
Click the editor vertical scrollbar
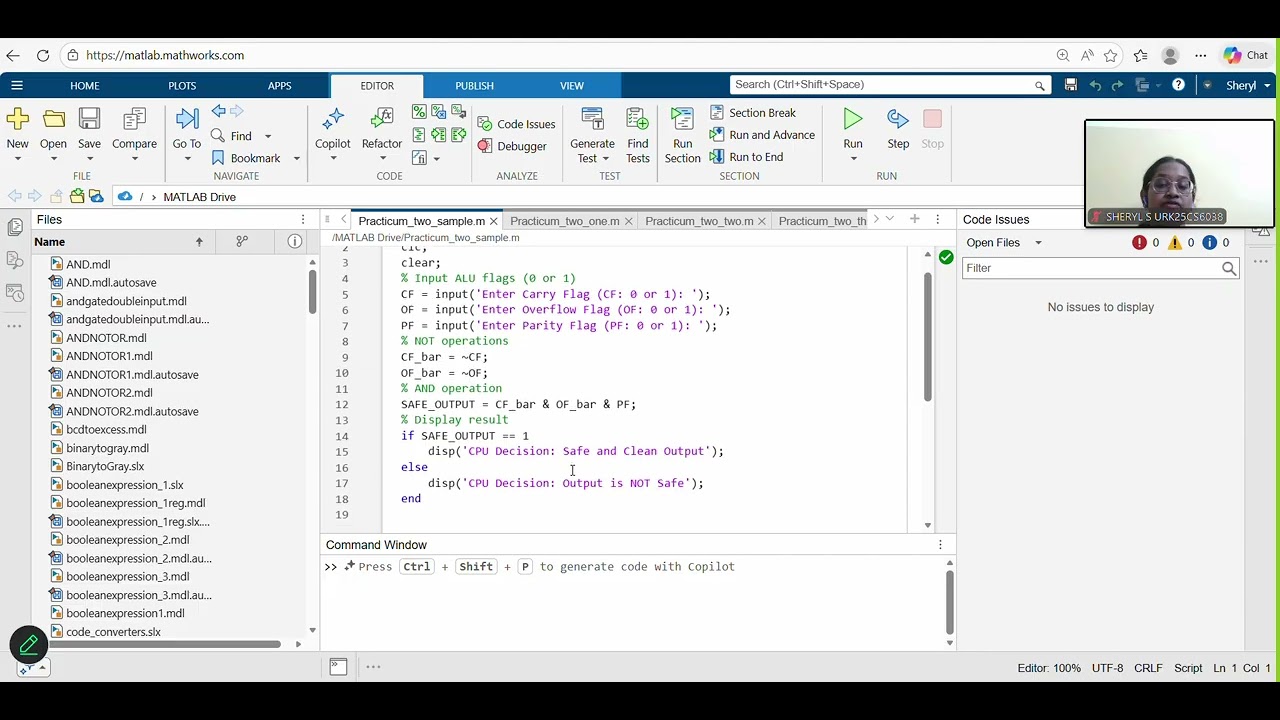927,335
